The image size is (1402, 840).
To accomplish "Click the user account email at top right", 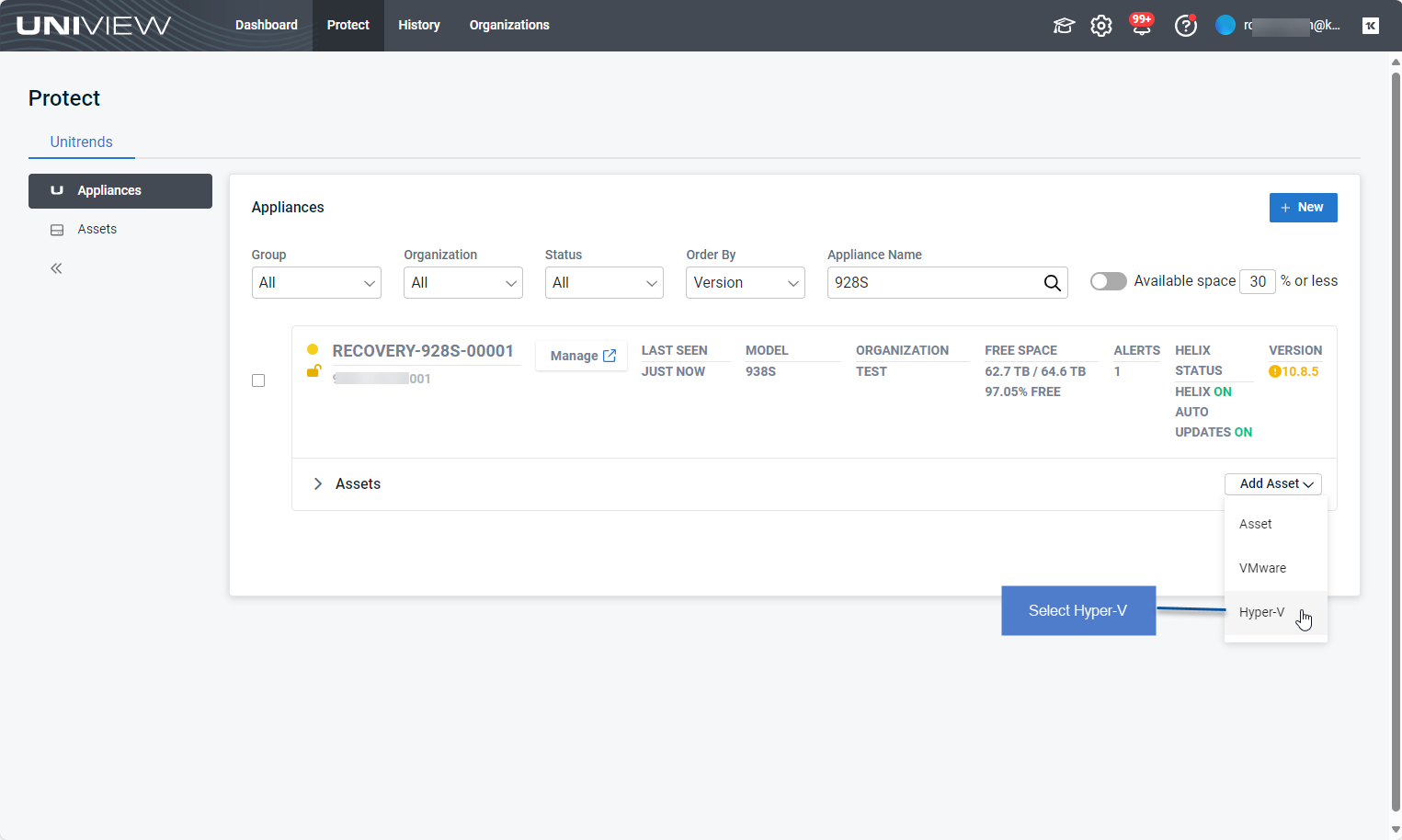I will pos(1293,26).
